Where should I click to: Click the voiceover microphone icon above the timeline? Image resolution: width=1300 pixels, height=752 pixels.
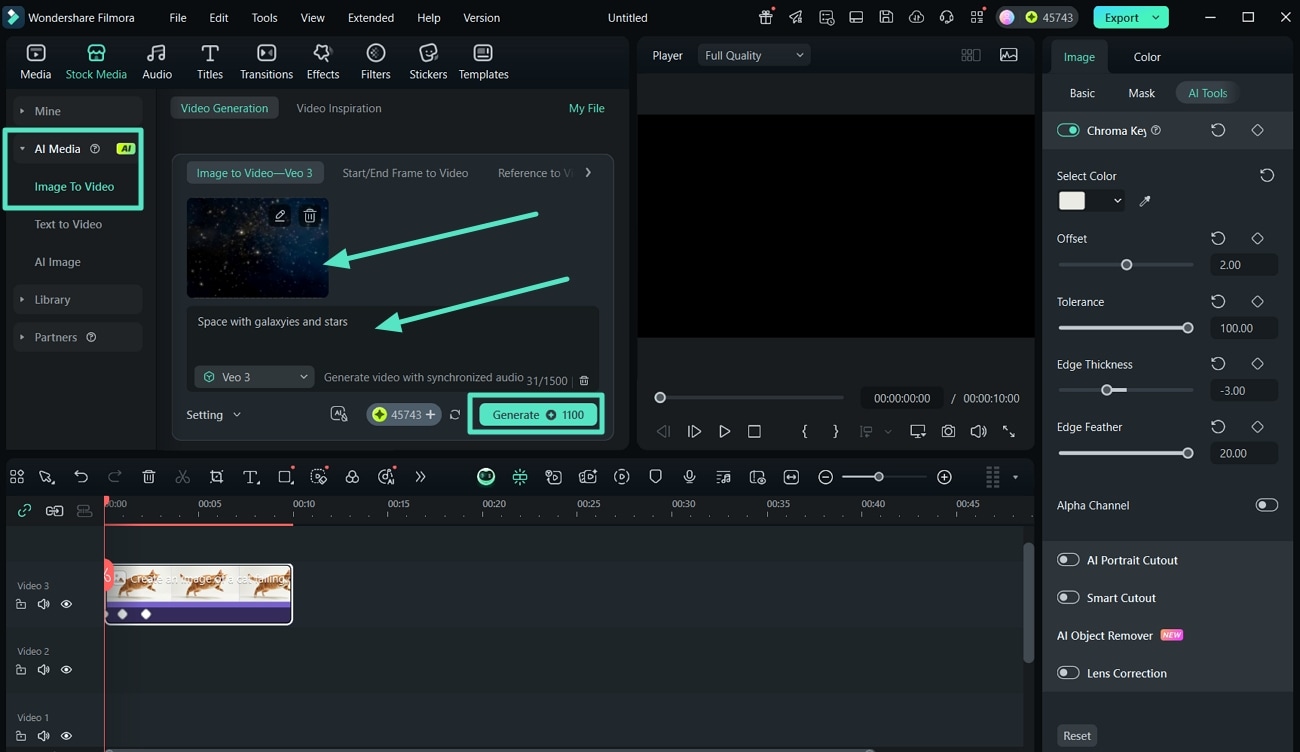(689, 477)
